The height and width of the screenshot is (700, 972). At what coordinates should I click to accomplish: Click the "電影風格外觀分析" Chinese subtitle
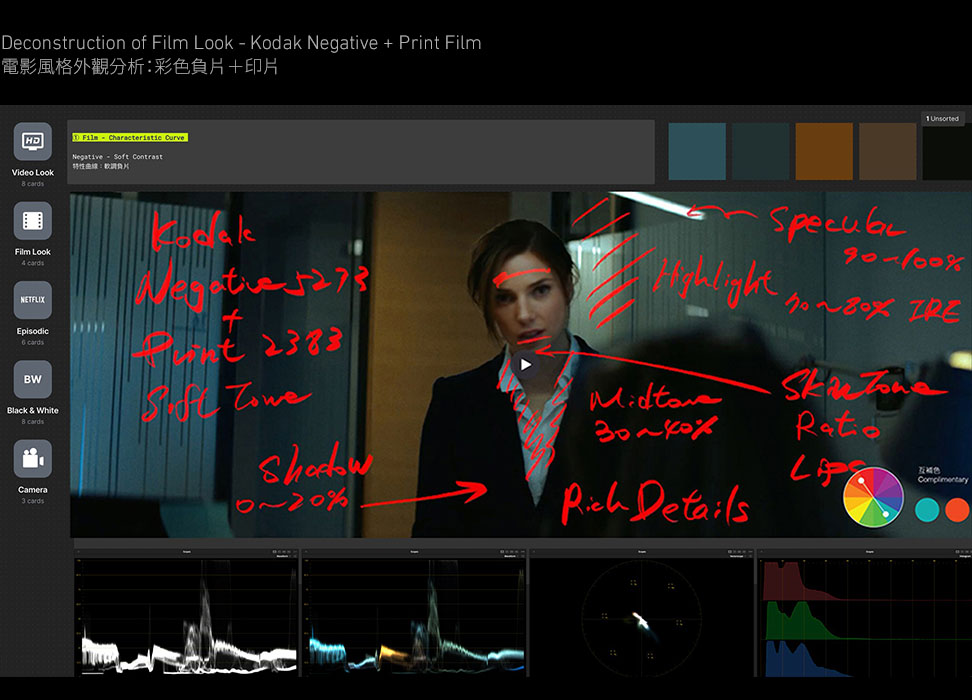tap(73, 66)
